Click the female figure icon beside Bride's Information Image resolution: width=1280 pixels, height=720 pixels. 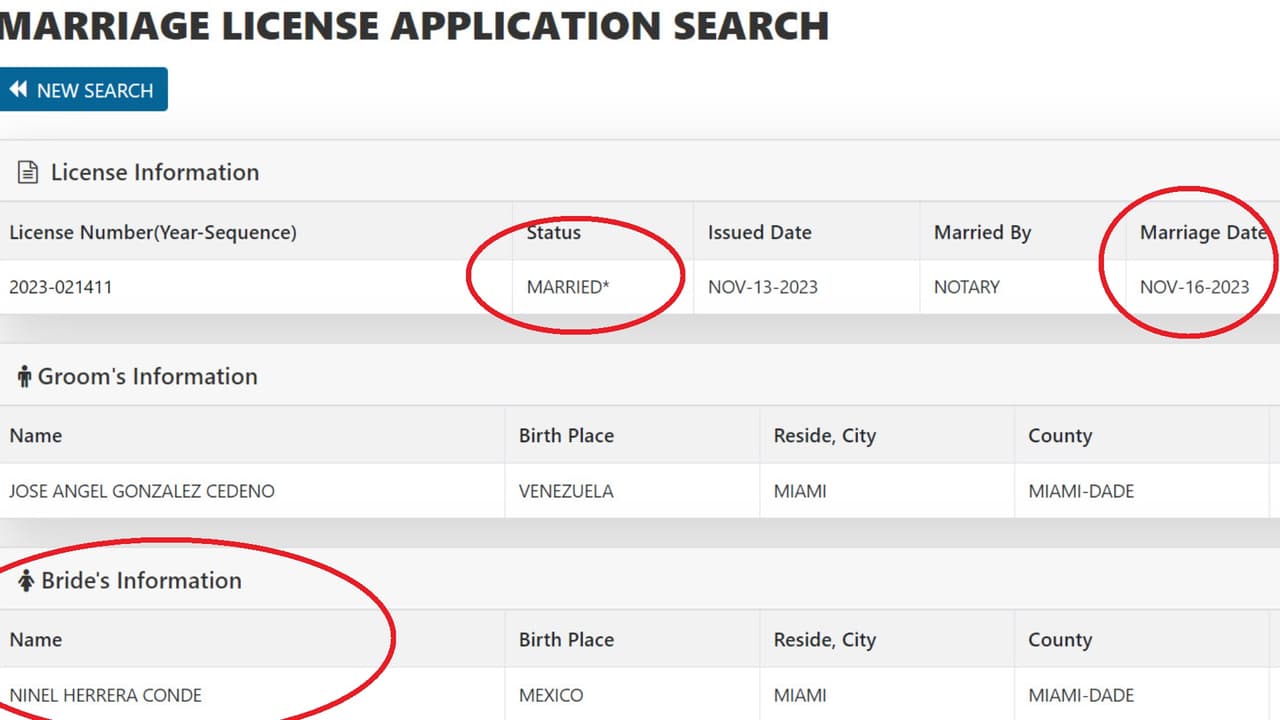(x=26, y=581)
